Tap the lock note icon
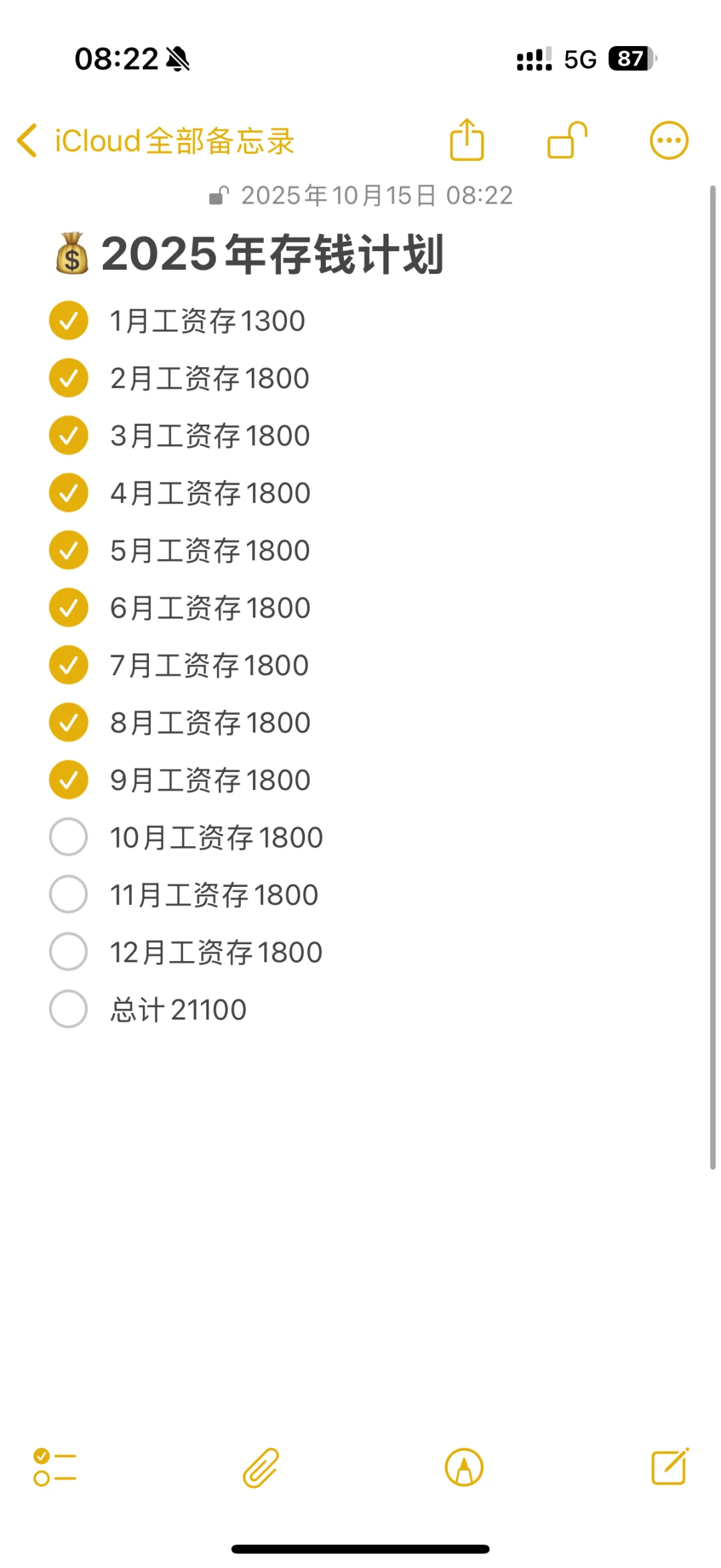The height and width of the screenshot is (1568, 721). (x=567, y=140)
